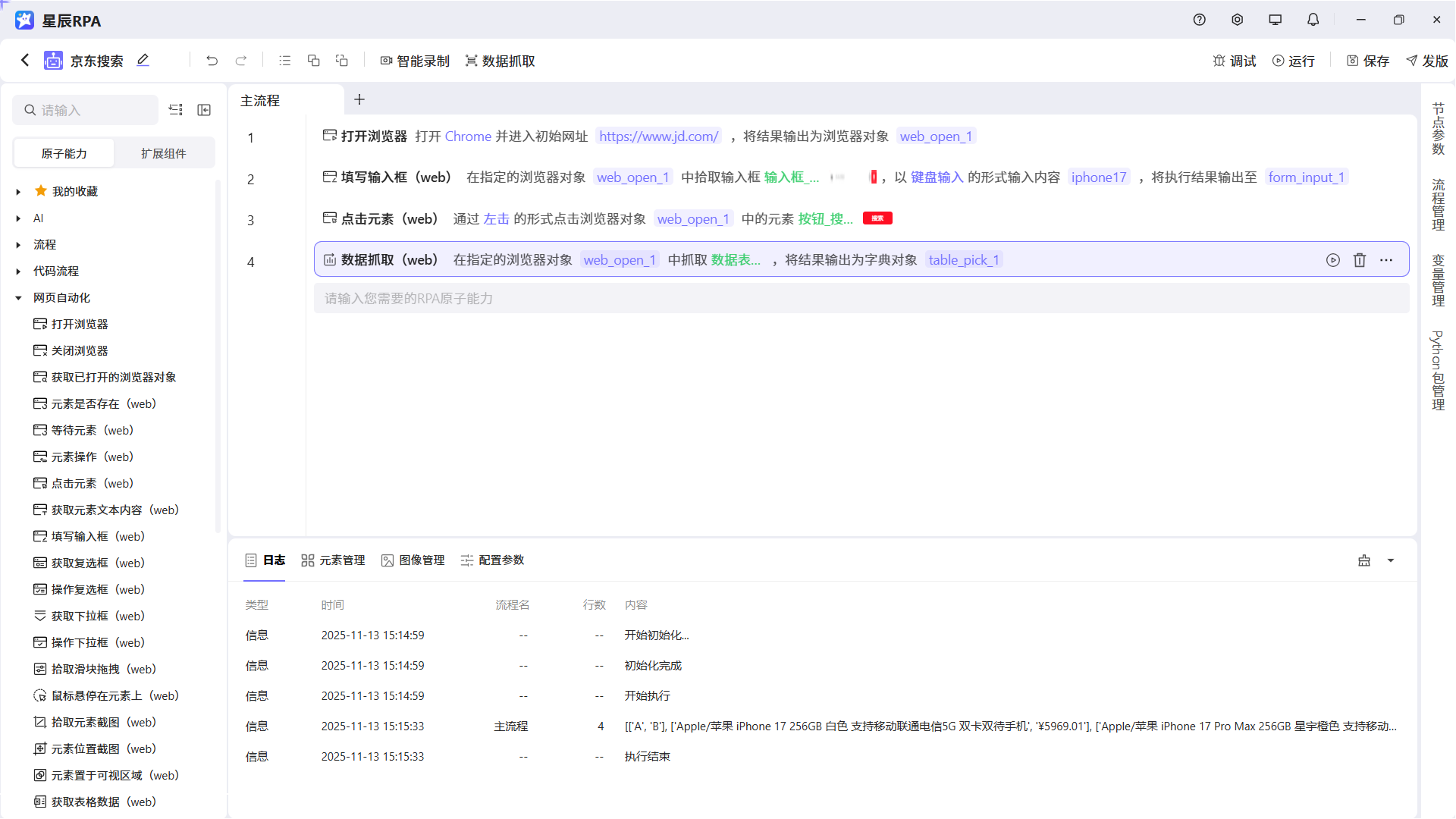Open the export dropdown in the log panel
The height and width of the screenshot is (819, 1456).
[x=1392, y=560]
